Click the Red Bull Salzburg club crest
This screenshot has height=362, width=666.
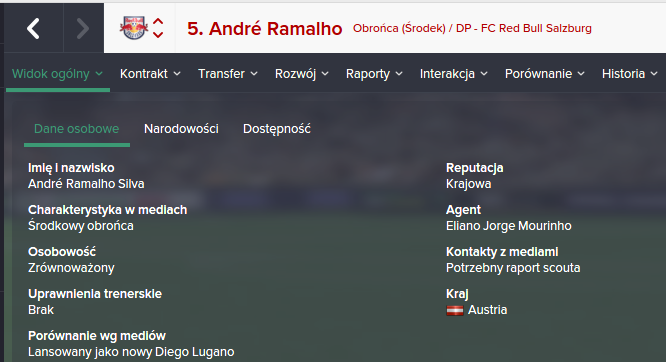click(134, 28)
